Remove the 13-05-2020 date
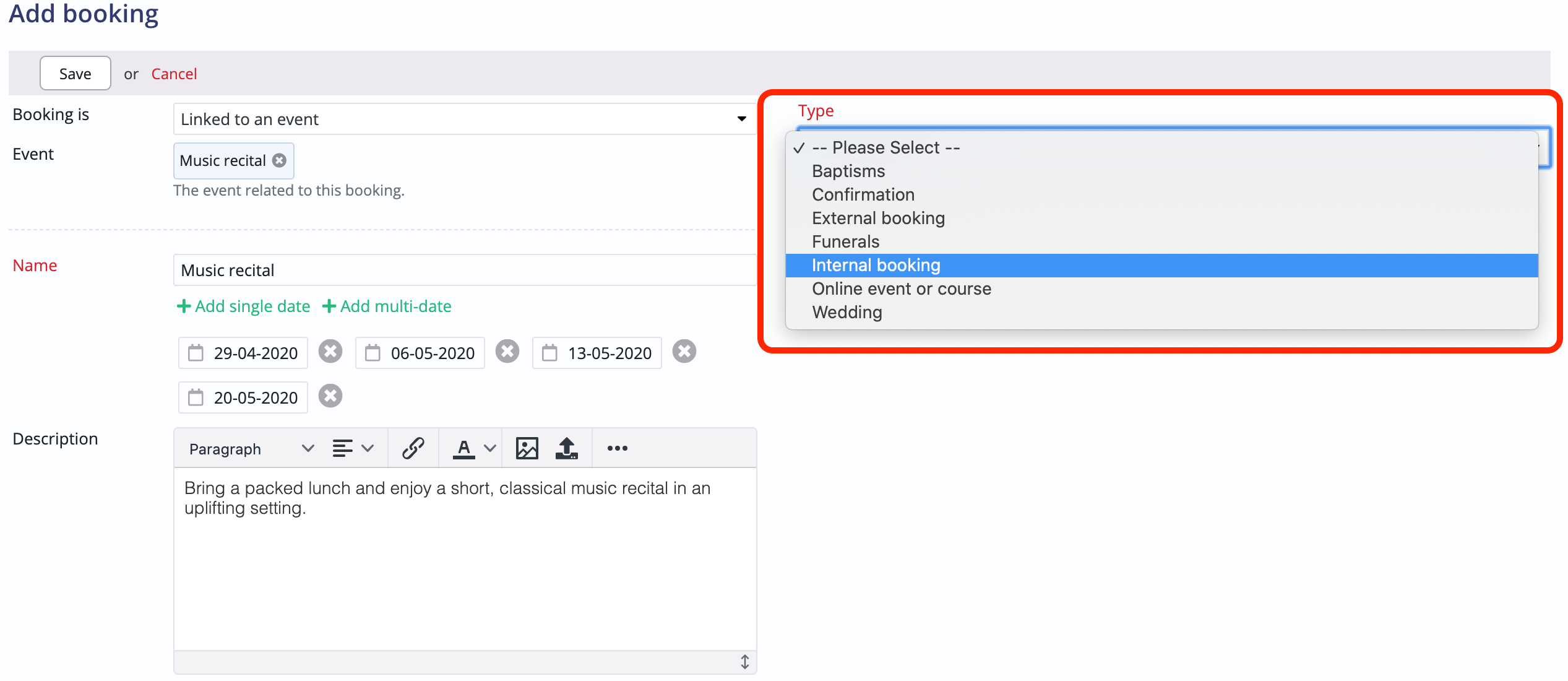1568x681 pixels. pyautogui.click(x=684, y=351)
